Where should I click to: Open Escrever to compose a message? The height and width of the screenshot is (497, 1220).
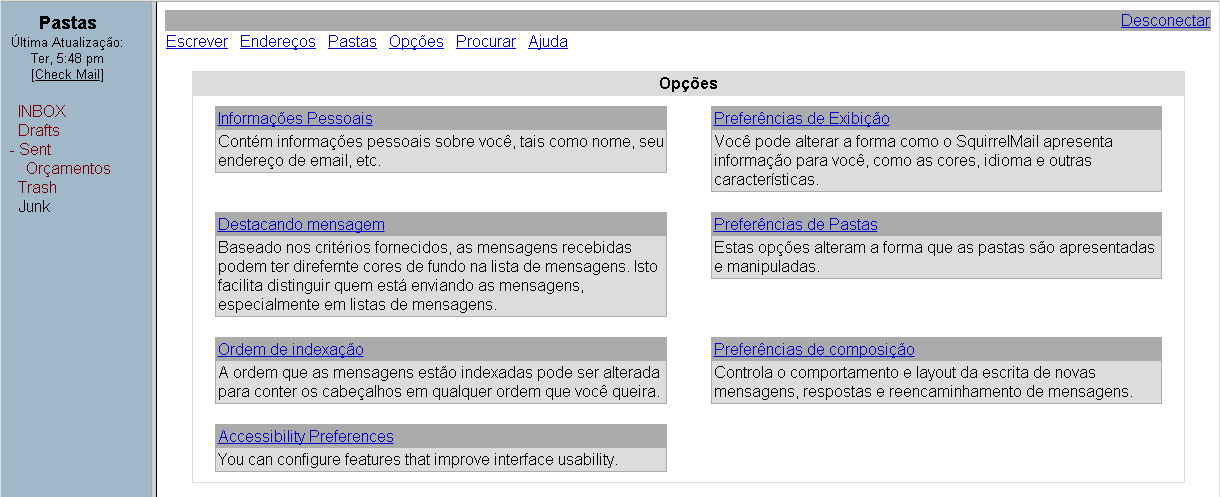pyautogui.click(x=197, y=42)
